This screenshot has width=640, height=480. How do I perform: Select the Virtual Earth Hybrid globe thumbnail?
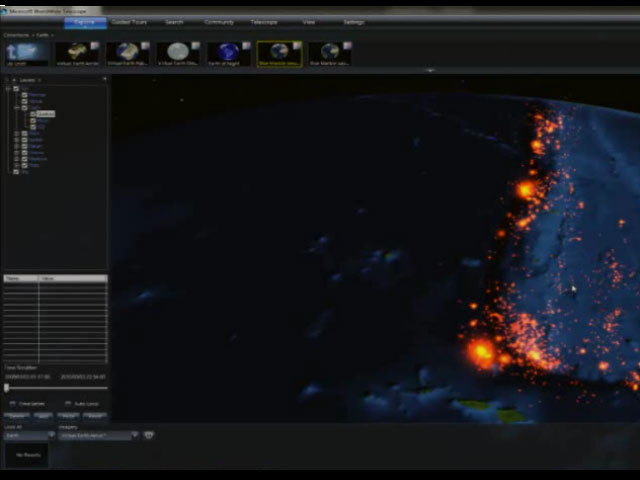tap(127, 52)
